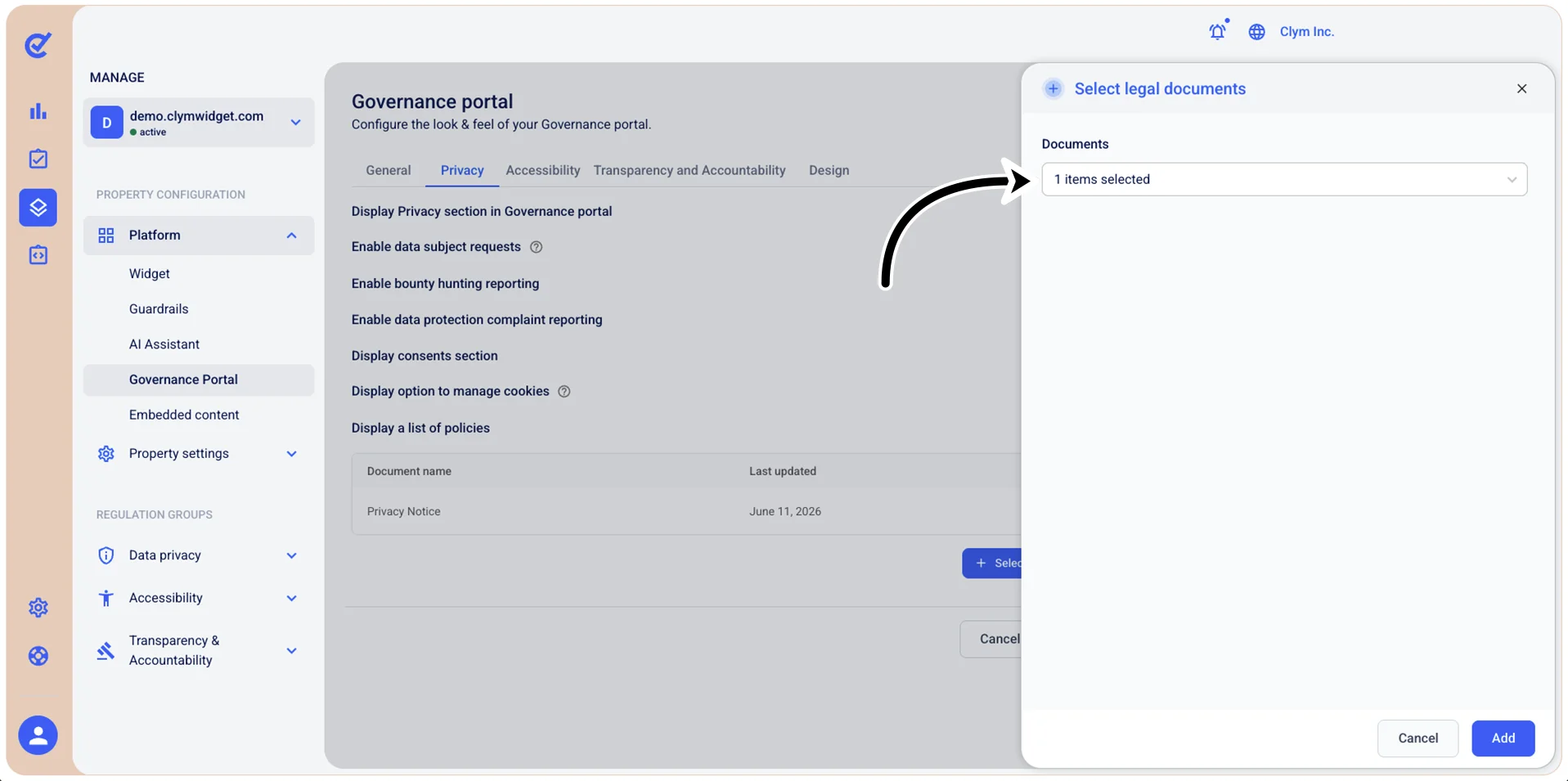
Task: Select Governance Portal in sidebar
Action: (199, 380)
